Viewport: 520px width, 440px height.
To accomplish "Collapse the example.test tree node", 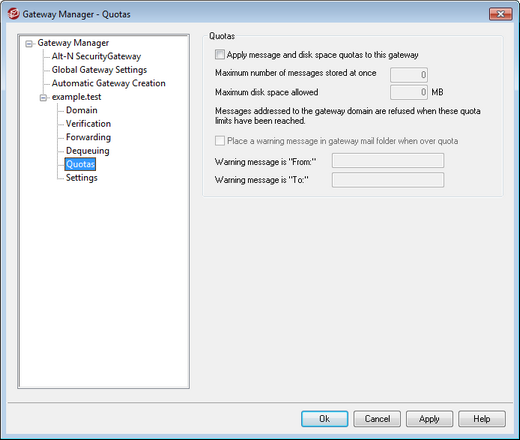I will [x=43, y=98].
